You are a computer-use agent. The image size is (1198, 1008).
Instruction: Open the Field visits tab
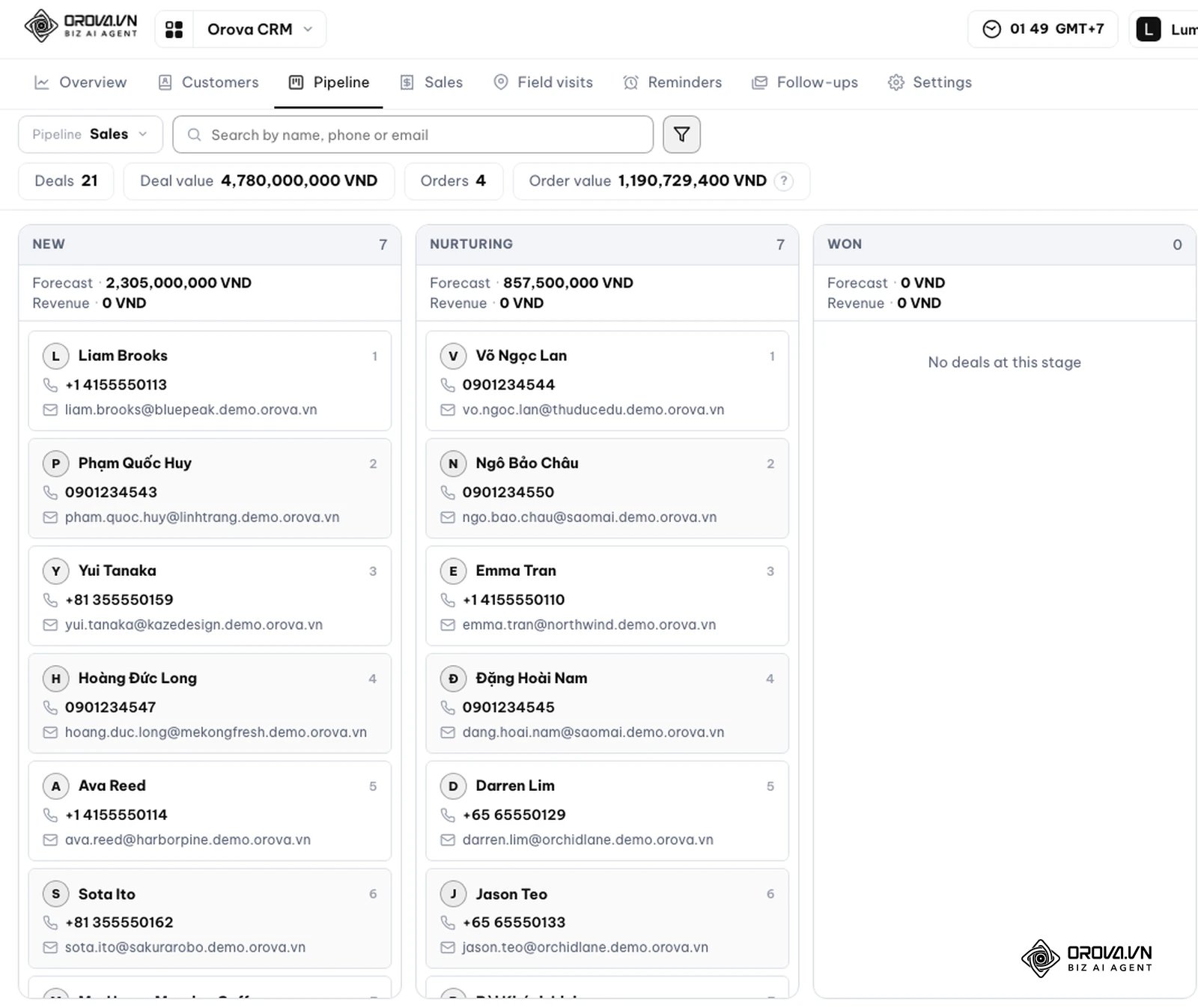coord(543,82)
